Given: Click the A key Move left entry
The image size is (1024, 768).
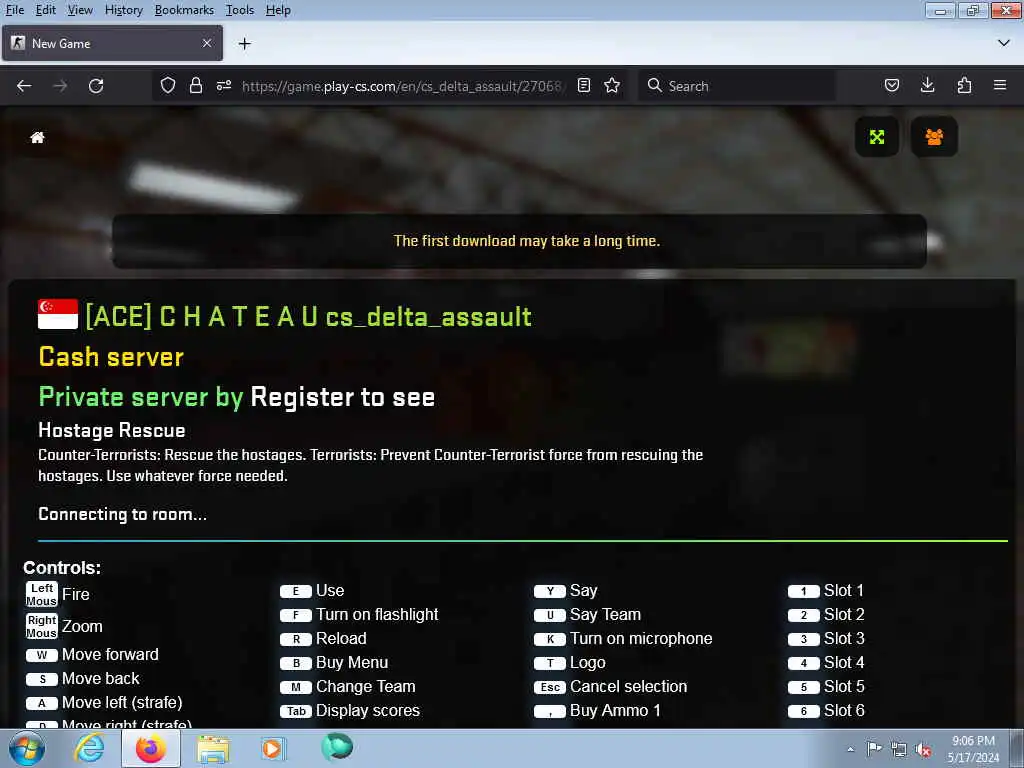Looking at the screenshot, I should pyautogui.click(x=104, y=703).
